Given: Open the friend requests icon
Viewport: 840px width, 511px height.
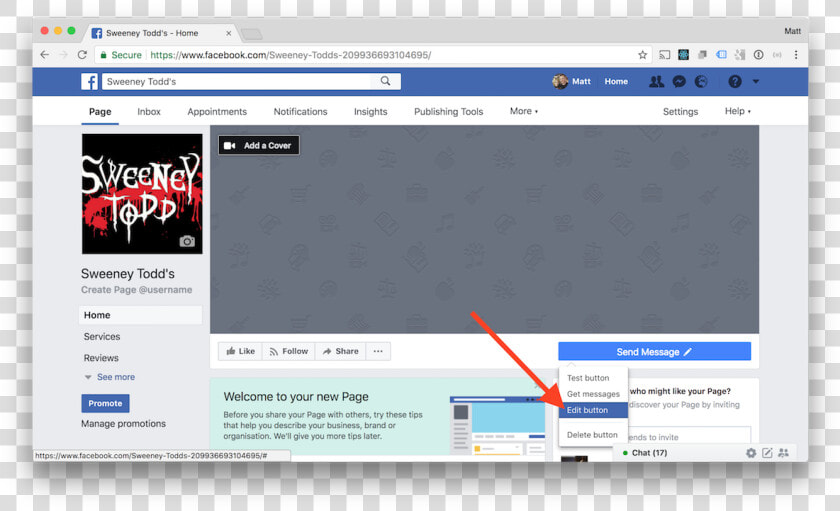Looking at the screenshot, I should coord(656,81).
